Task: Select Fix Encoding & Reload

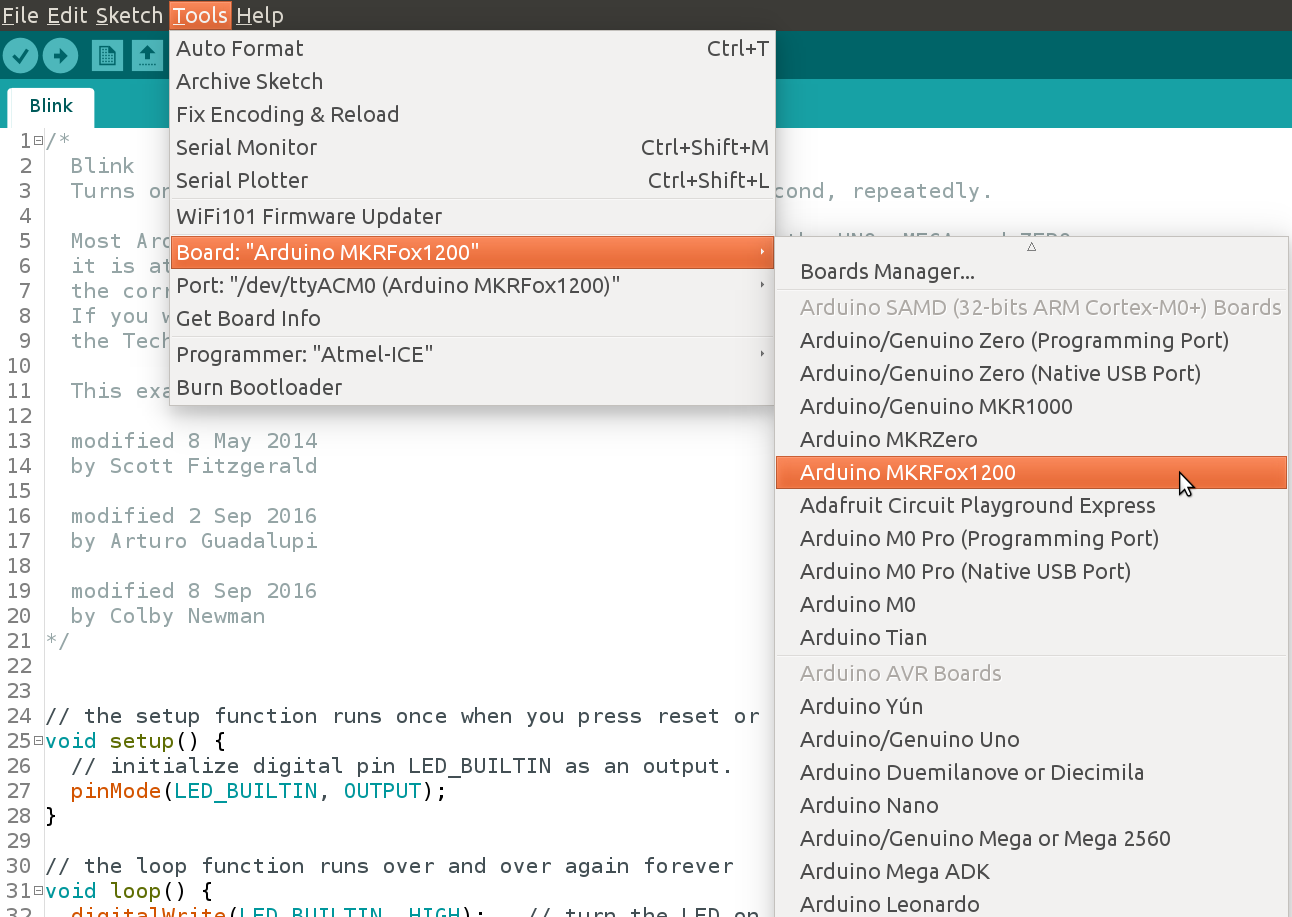Action: (472, 114)
